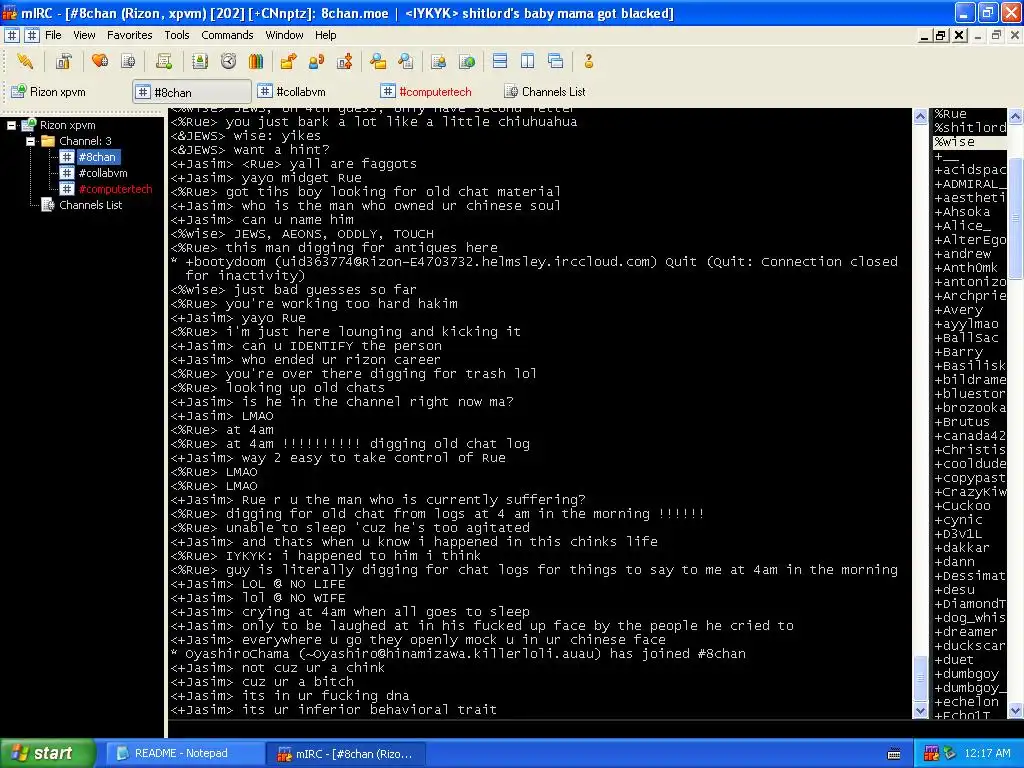1024x768 pixels.
Task: Switch to README - Notepad in the taskbar
Action: point(183,754)
